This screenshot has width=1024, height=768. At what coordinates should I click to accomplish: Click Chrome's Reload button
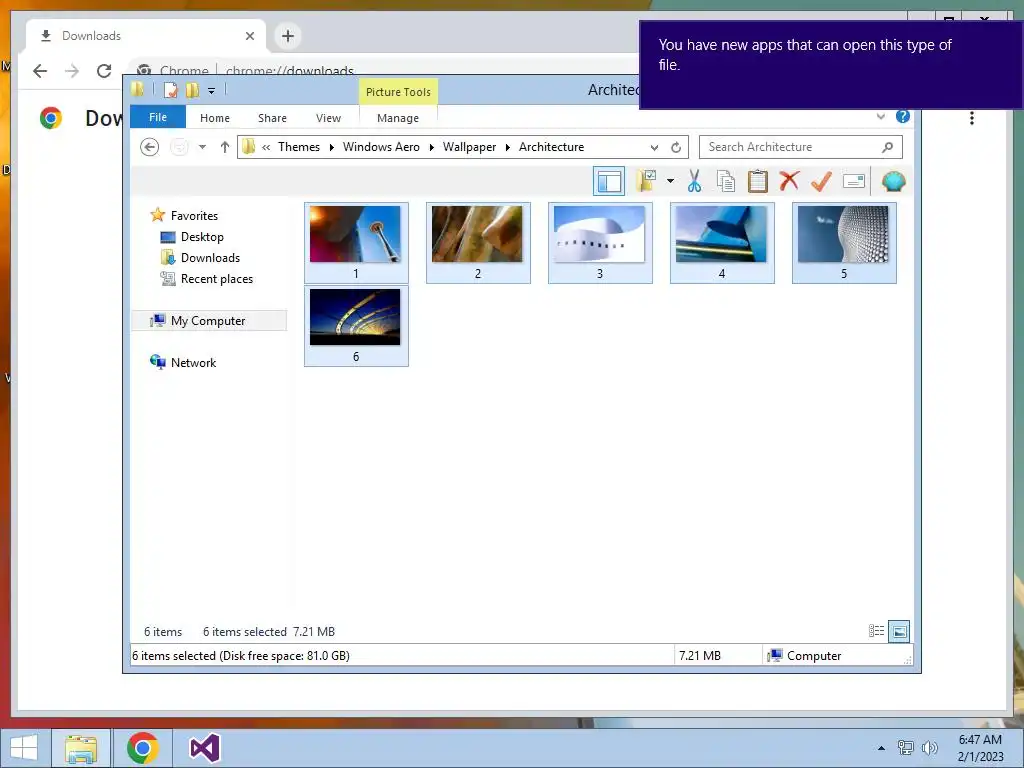tap(104, 71)
